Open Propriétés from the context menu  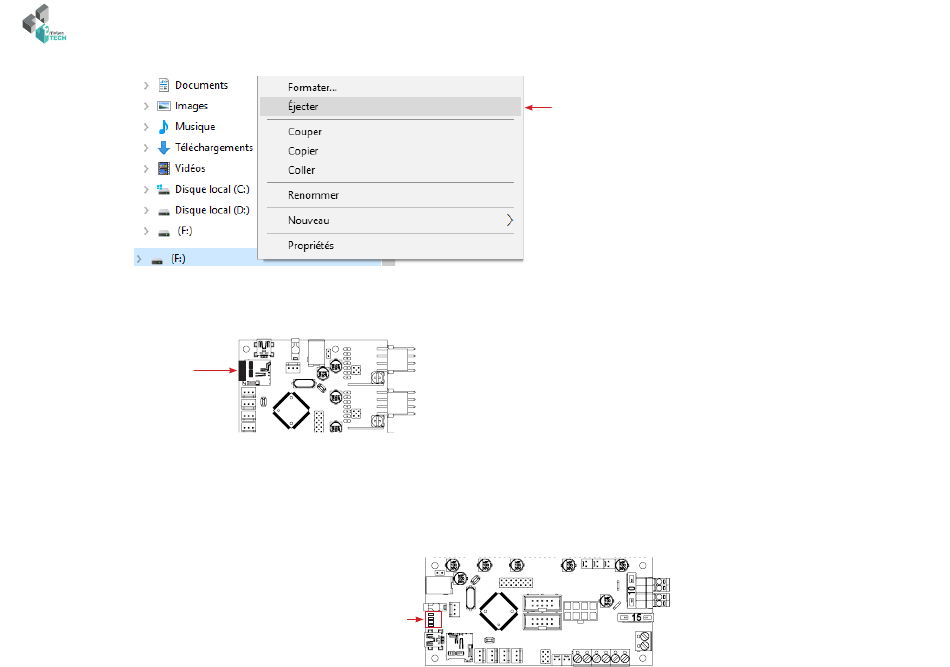tap(311, 245)
